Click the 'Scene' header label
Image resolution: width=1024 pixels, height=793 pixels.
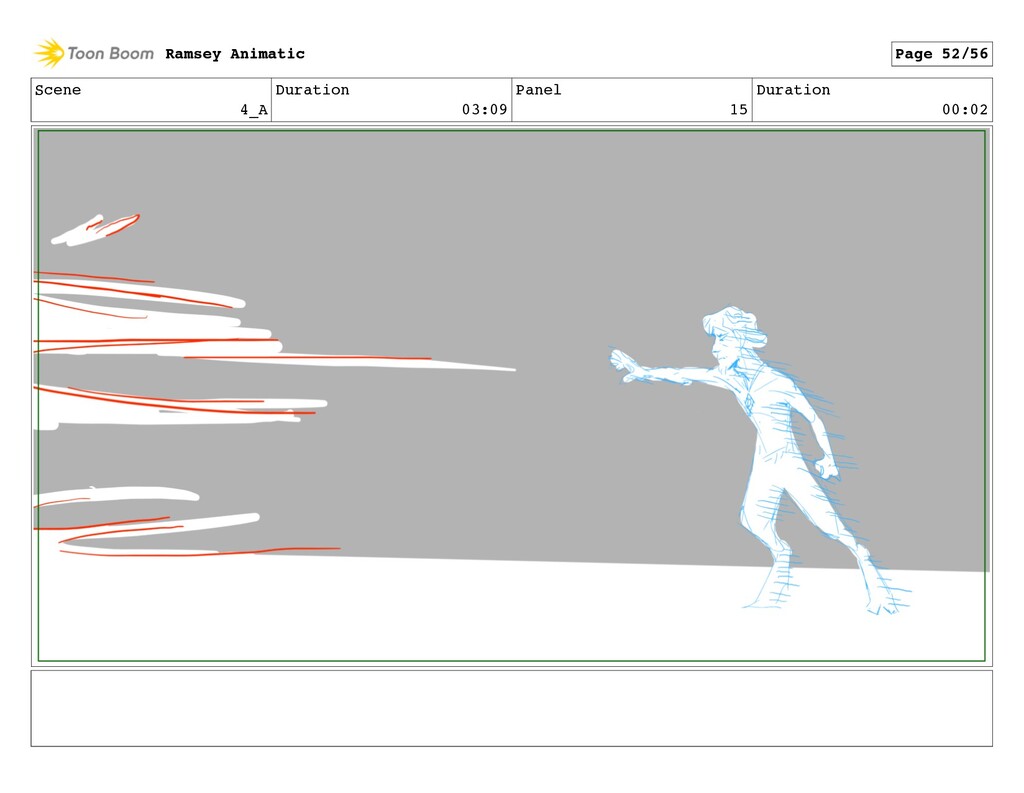[x=58, y=90]
